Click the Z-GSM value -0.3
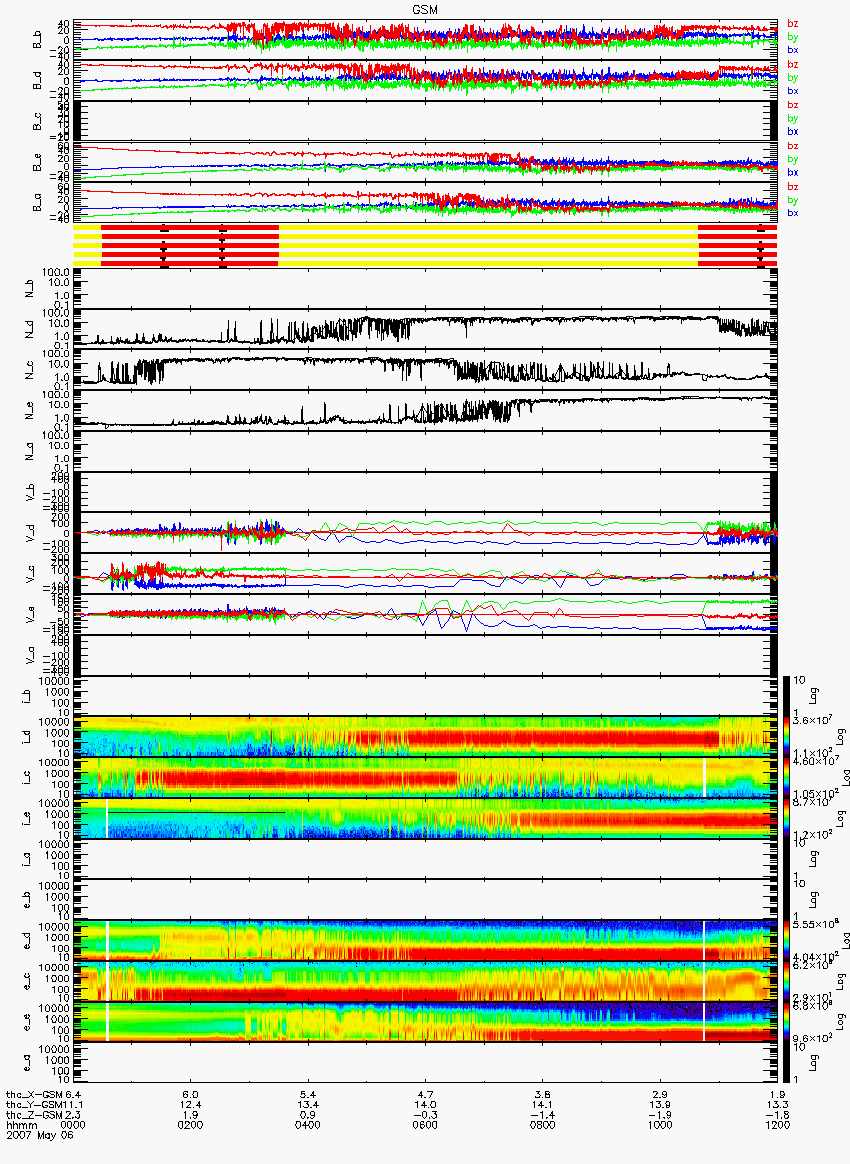This screenshot has width=850, height=1164. coord(425,1115)
